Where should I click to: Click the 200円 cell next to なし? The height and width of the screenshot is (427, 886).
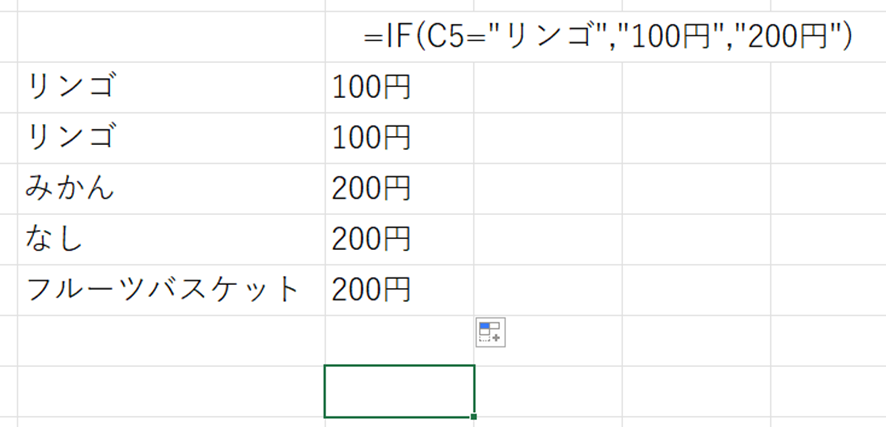point(399,238)
